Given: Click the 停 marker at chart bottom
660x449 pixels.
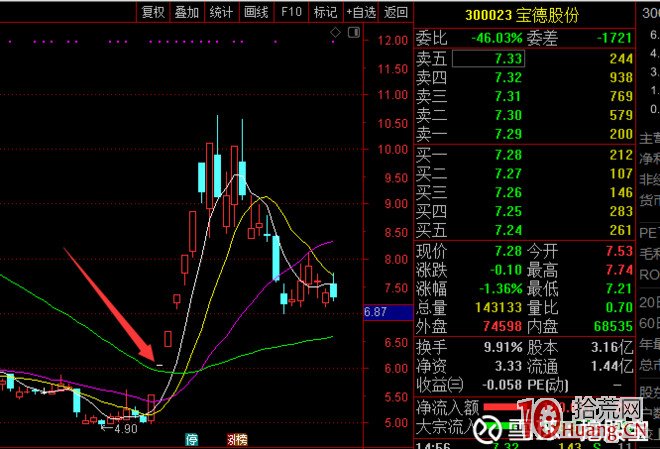Looking at the screenshot, I should 192,440.
